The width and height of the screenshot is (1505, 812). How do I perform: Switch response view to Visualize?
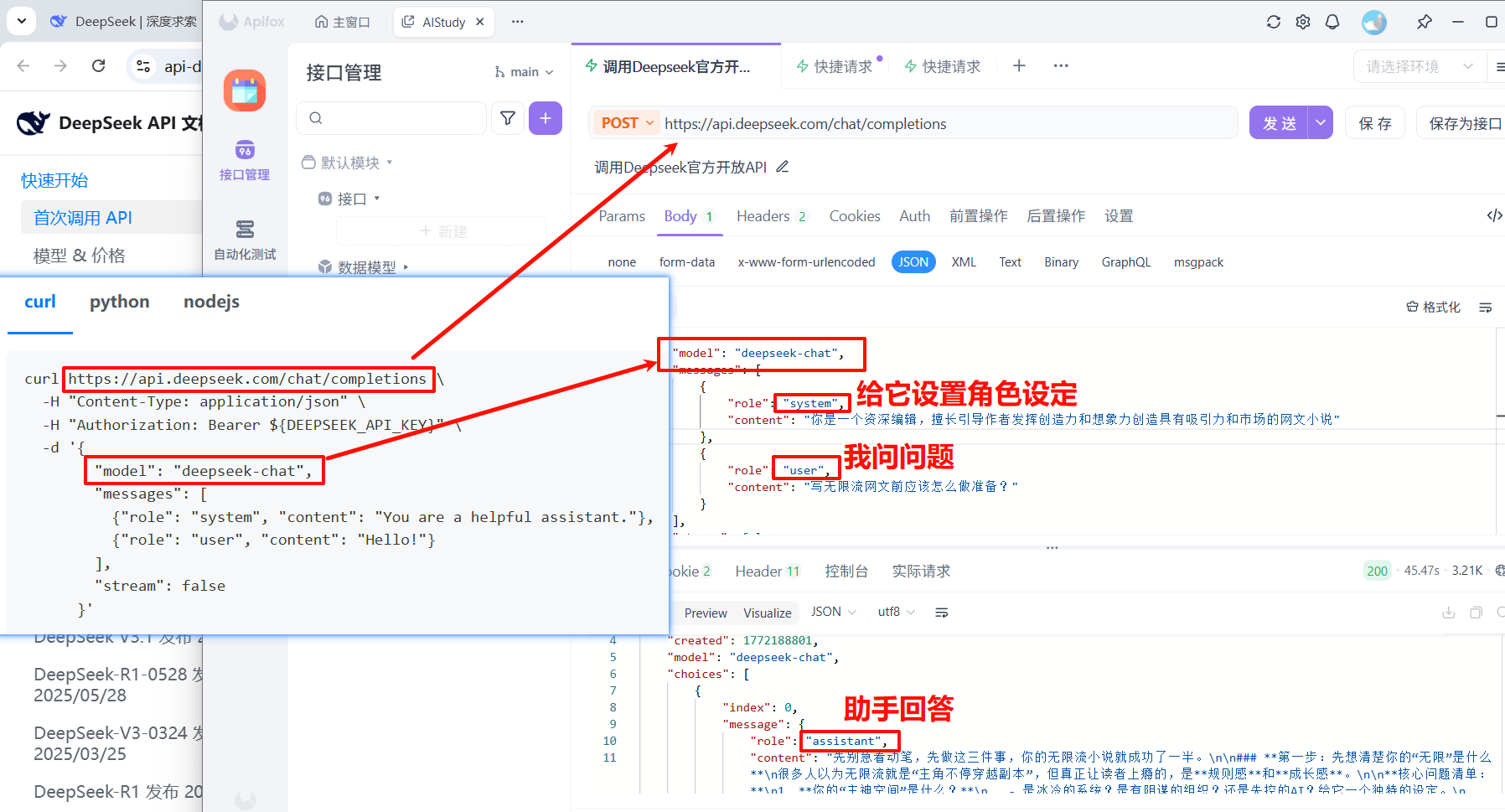coord(768,613)
